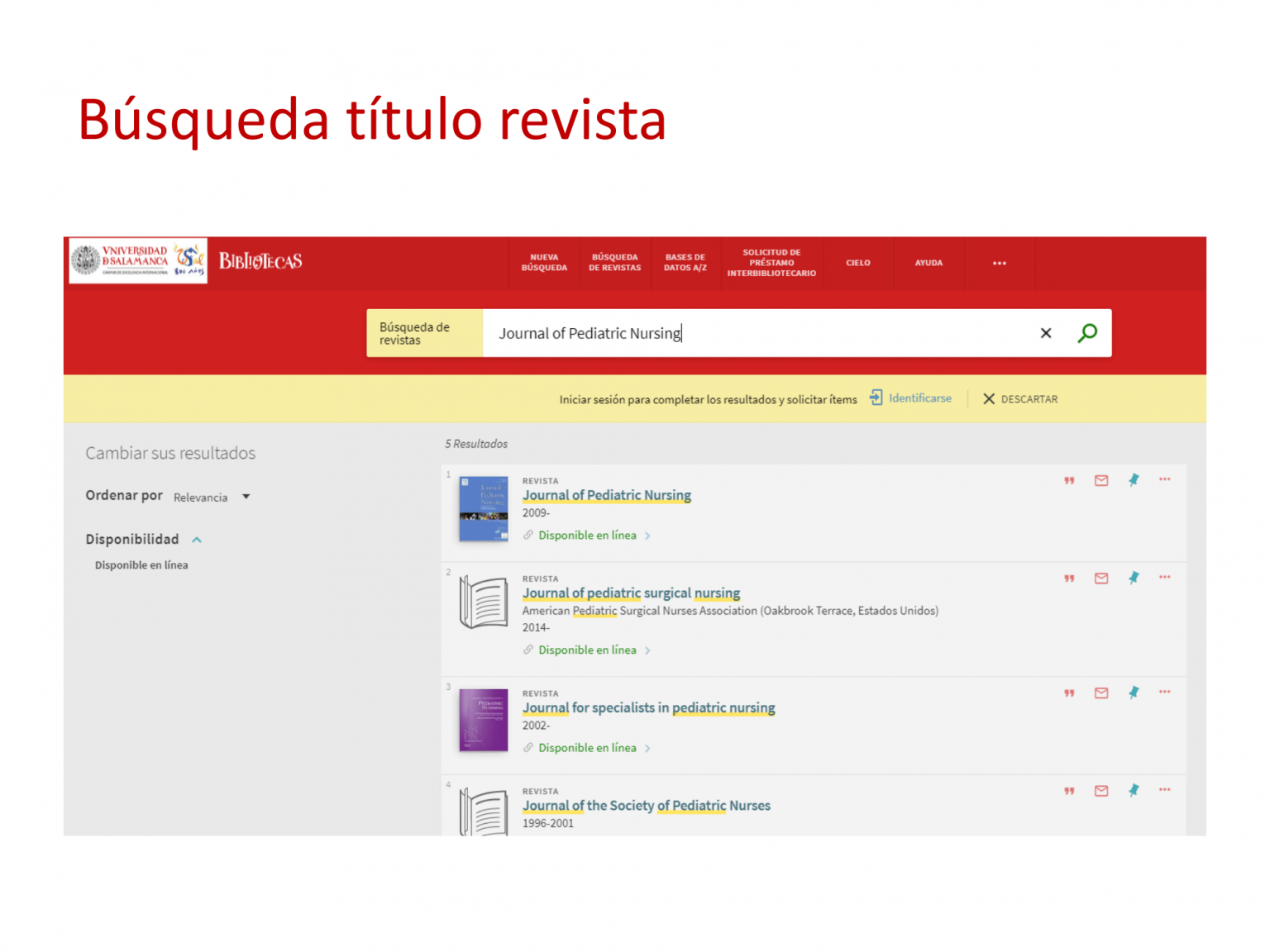Click the Universidad de Salamanca logo
Screen dimensions: 1270x952
[x=138, y=261]
